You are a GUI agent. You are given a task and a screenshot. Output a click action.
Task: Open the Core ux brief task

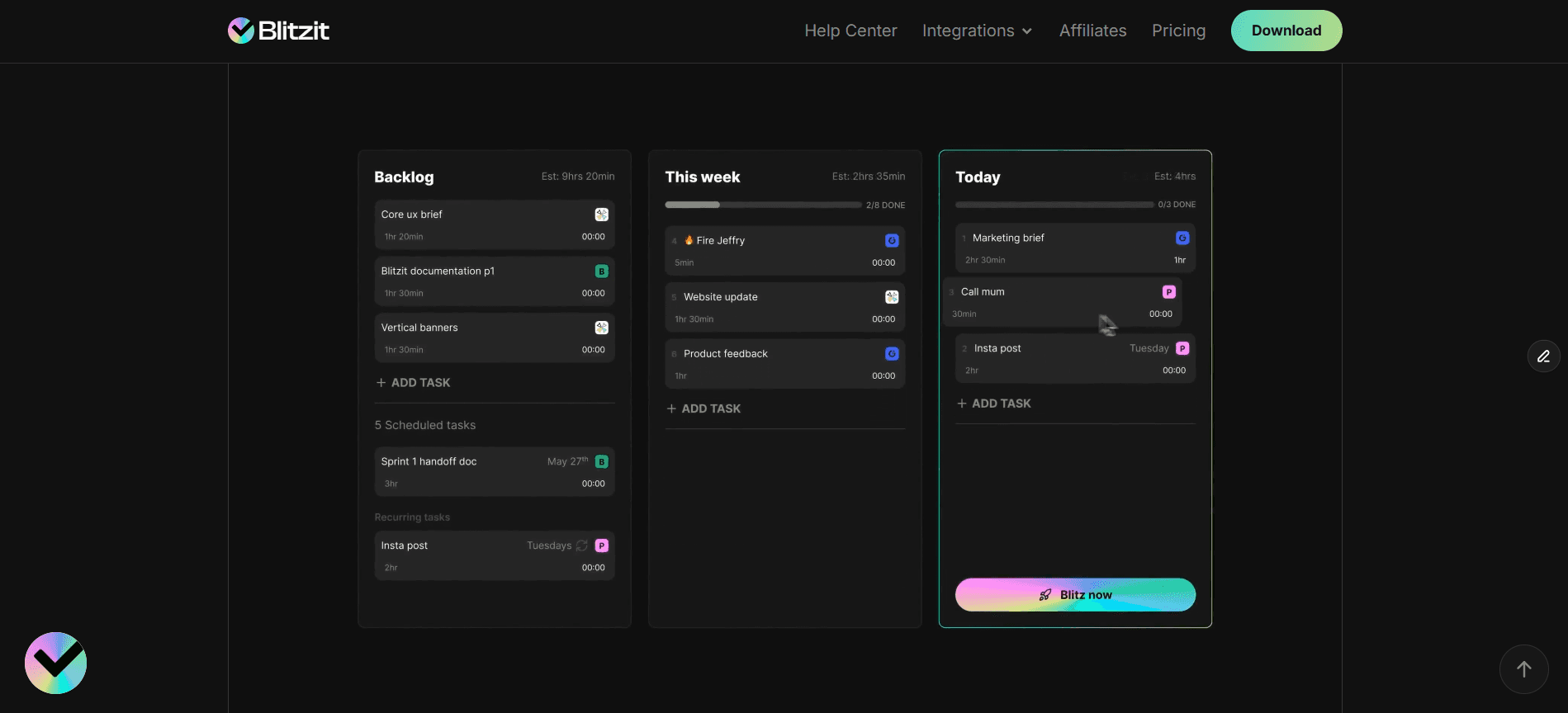point(495,224)
